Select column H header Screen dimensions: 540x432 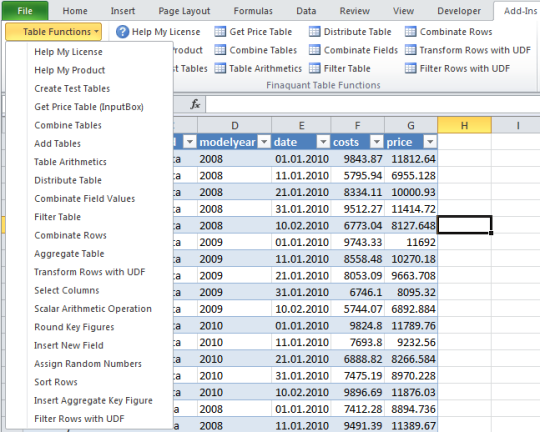(464, 125)
